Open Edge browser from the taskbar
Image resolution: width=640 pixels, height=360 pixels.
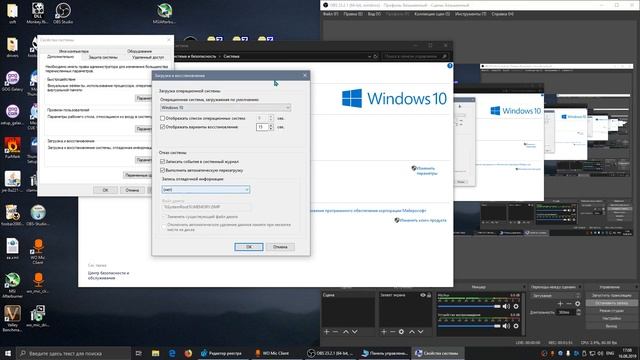(172, 353)
